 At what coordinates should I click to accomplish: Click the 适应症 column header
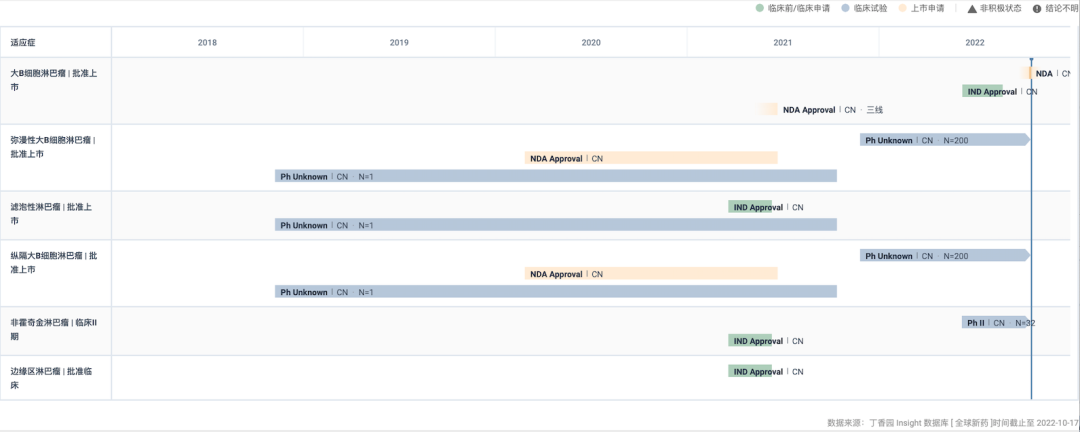(x=23, y=42)
